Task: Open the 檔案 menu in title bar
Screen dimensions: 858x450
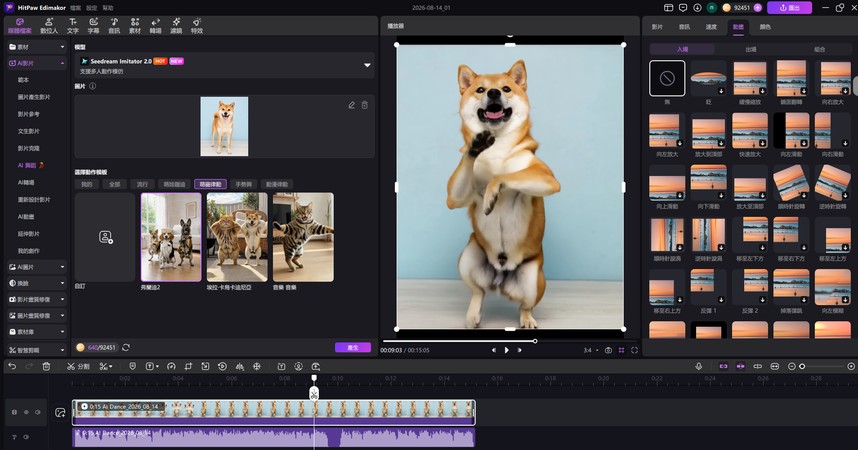Action: click(x=76, y=8)
